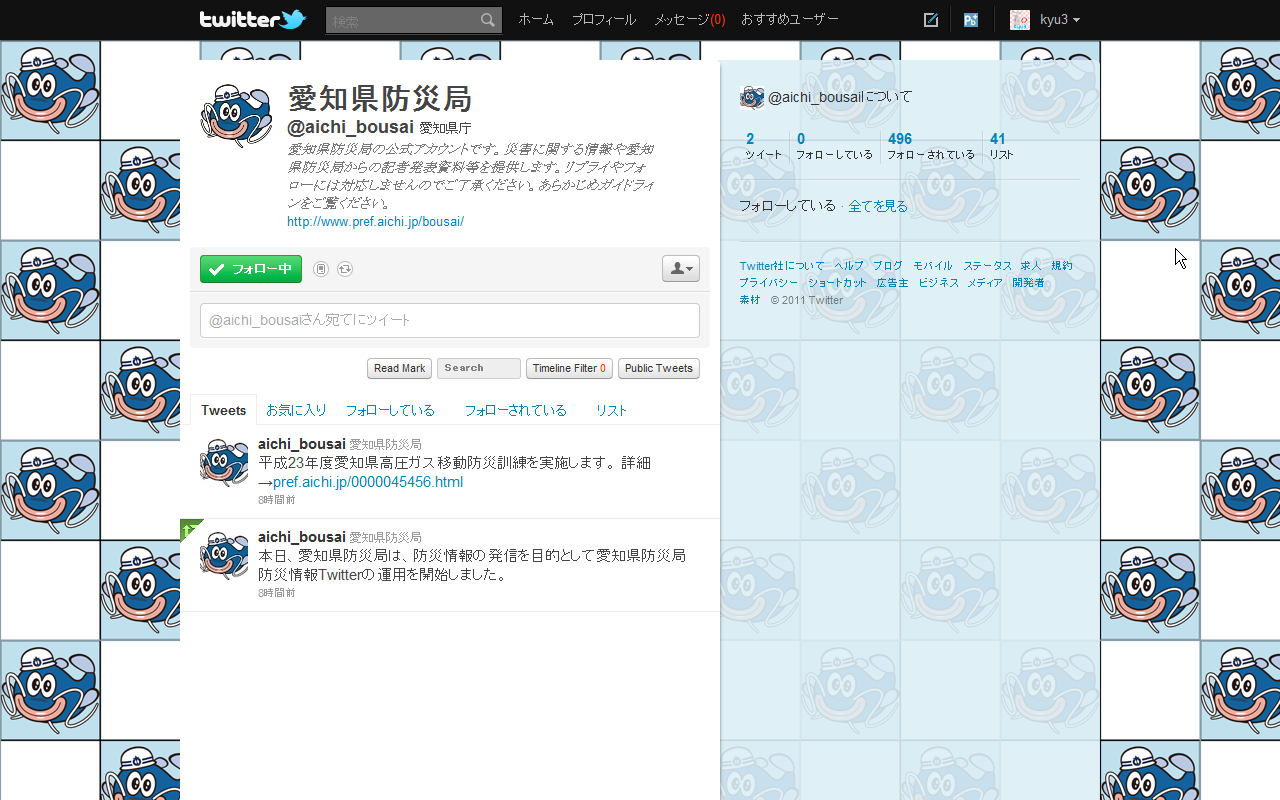Image resolution: width=1280 pixels, height=800 pixels.
Task: Click the 愛知県防災局 profile heading
Action: [380, 98]
